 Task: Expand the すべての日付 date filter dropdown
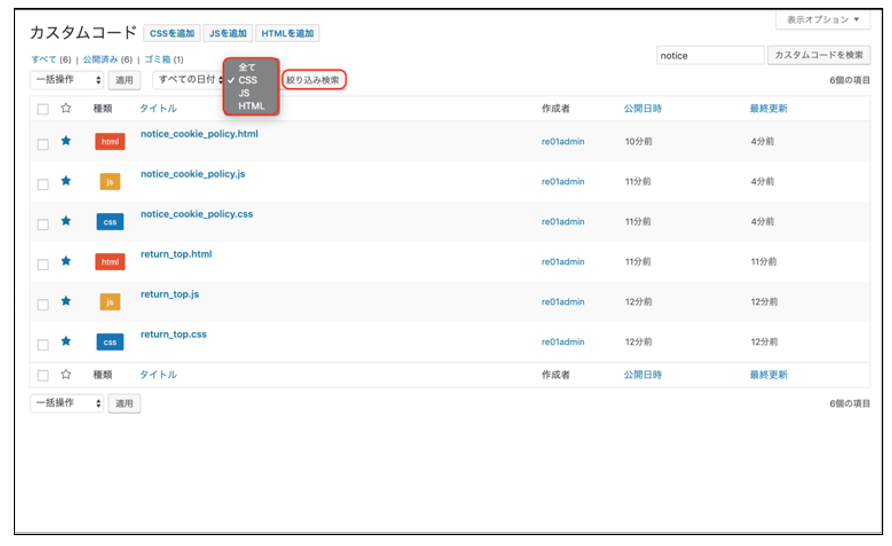click(188, 80)
